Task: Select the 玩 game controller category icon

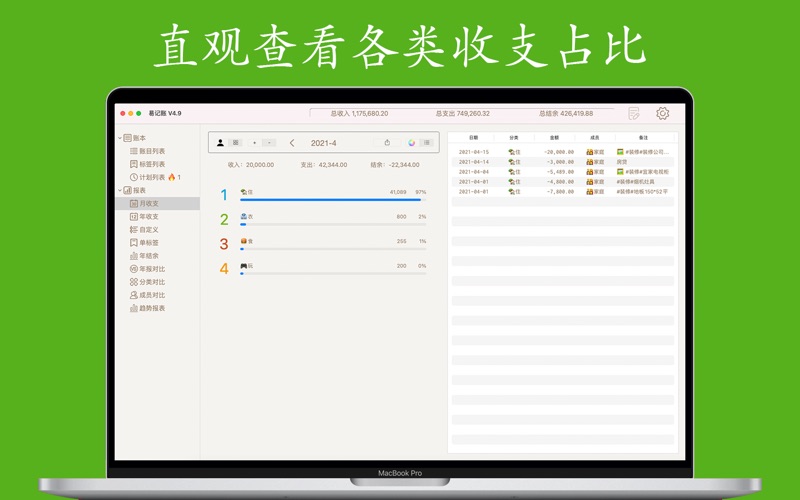Action: [244, 266]
